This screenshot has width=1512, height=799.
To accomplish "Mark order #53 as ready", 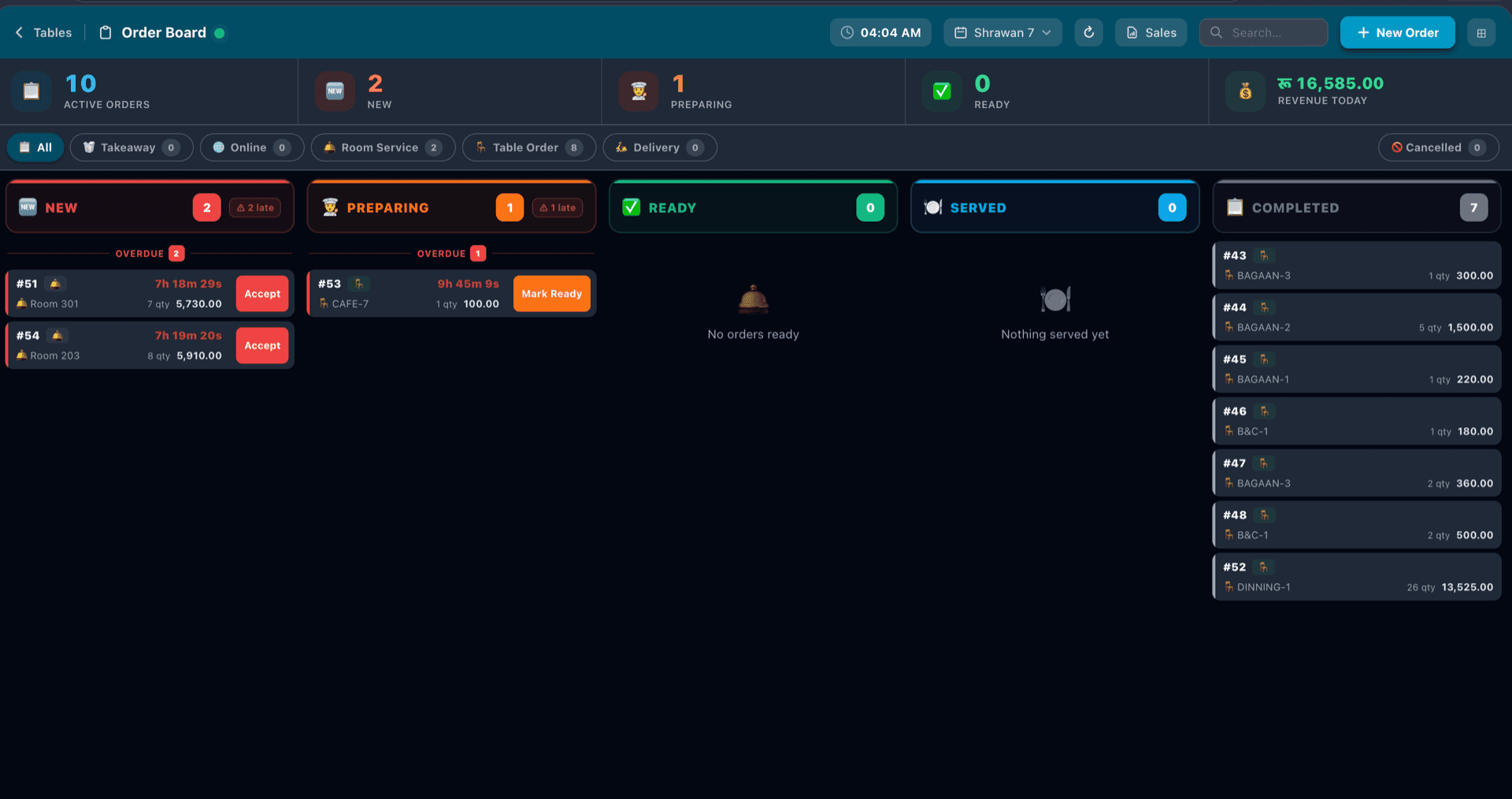I will click(x=552, y=294).
